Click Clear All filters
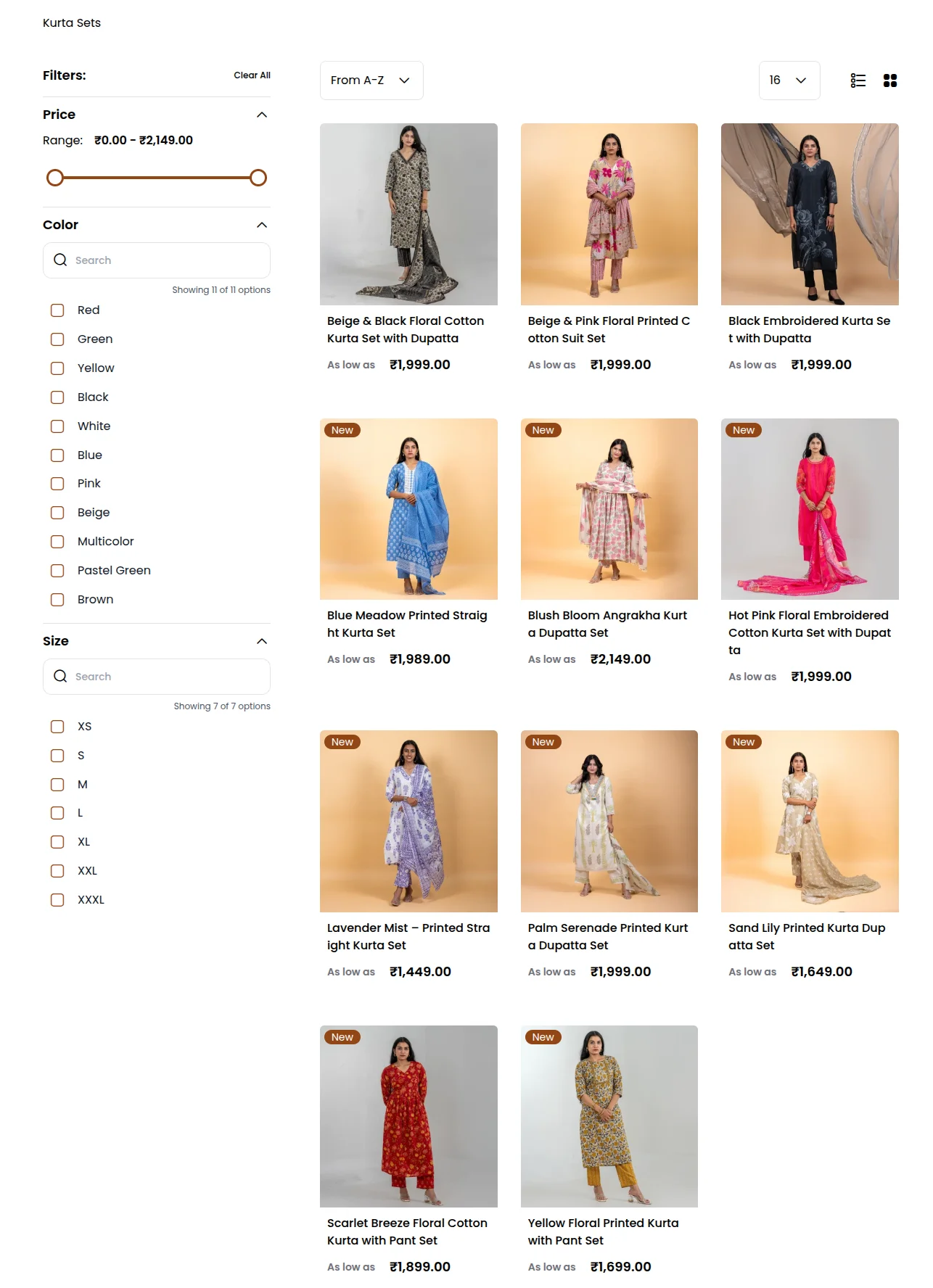Viewport: 933px width, 1288px height. 252,75
